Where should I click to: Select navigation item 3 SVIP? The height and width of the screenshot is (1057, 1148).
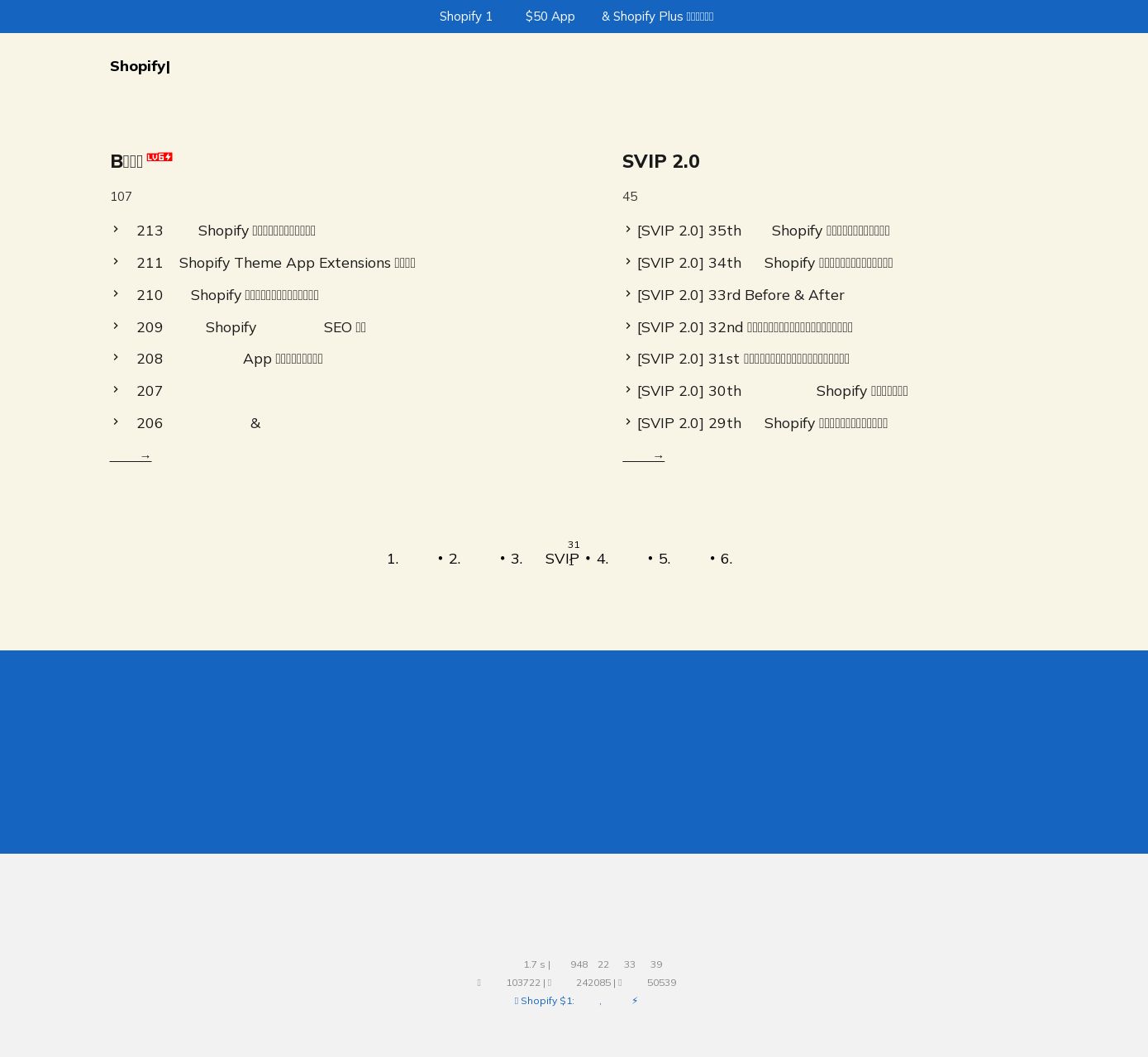(545, 559)
